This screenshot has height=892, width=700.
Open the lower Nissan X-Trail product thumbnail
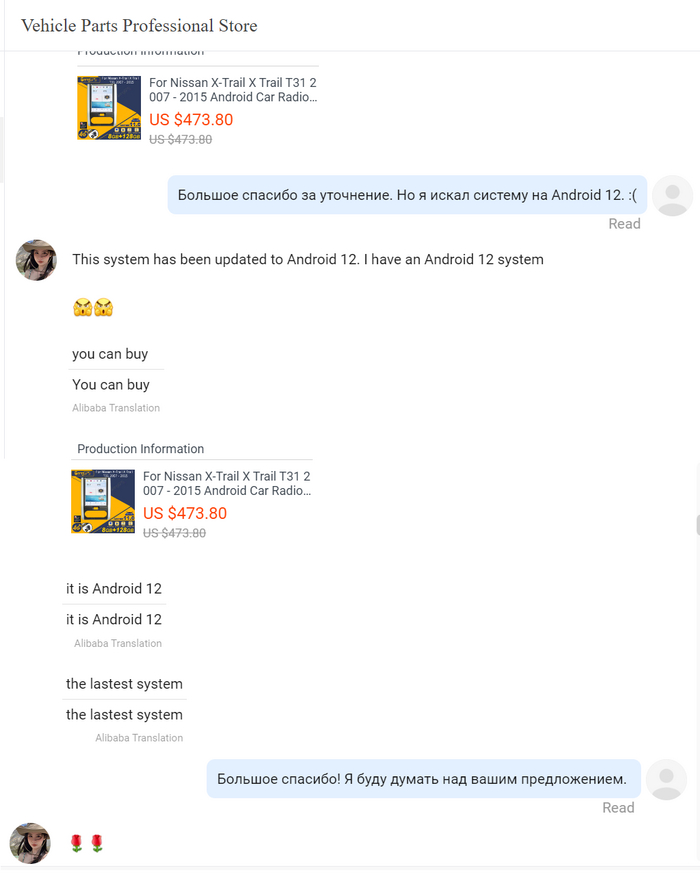point(103,501)
